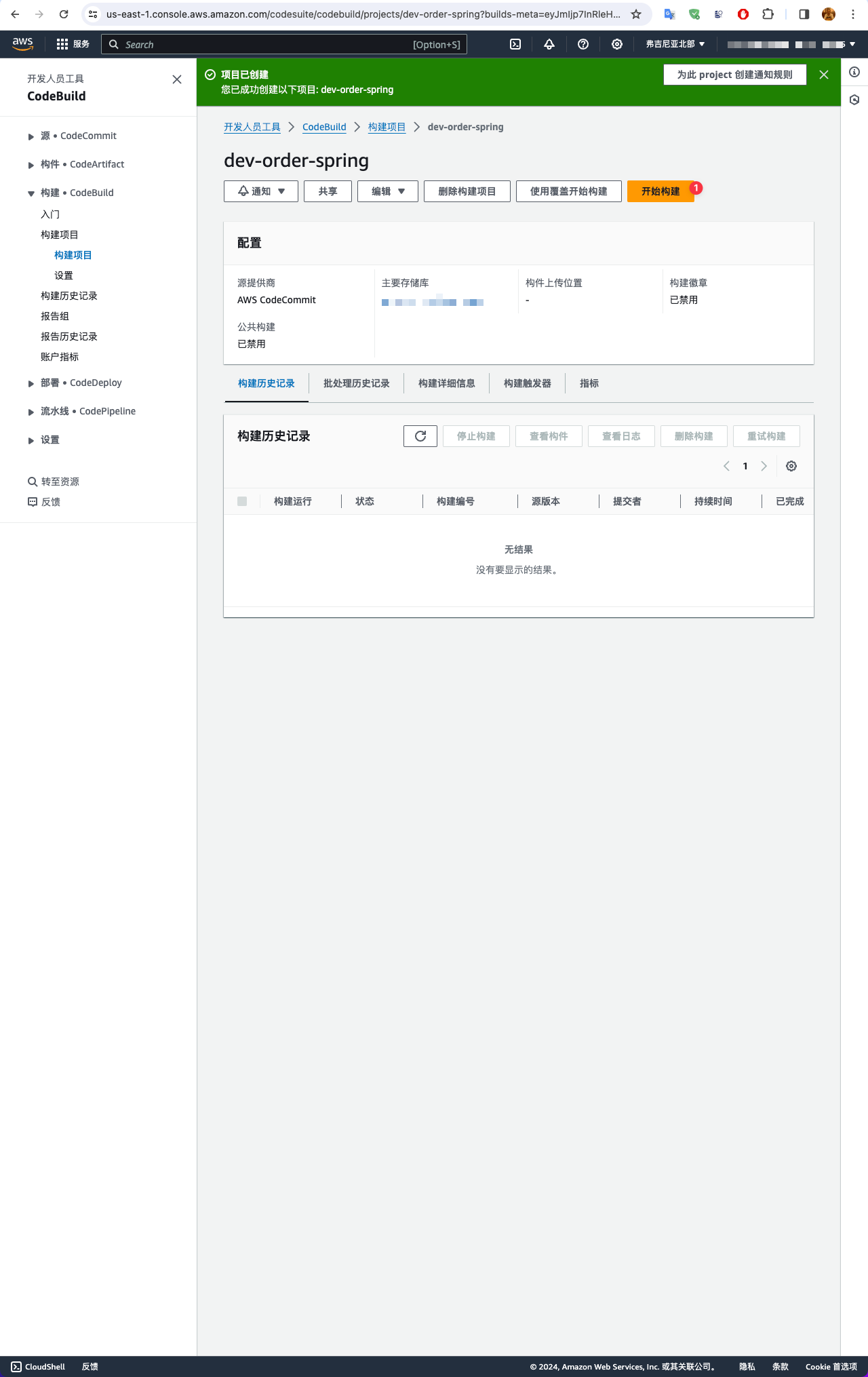Open build history table preferences gear
Viewport: 868px width, 1377px height.
click(x=791, y=466)
